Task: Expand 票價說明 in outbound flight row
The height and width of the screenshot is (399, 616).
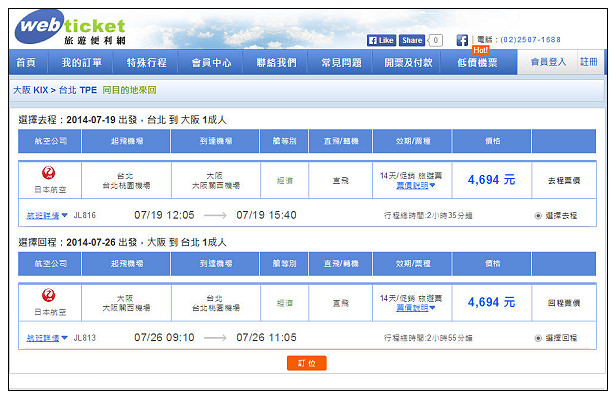Action: [415, 185]
